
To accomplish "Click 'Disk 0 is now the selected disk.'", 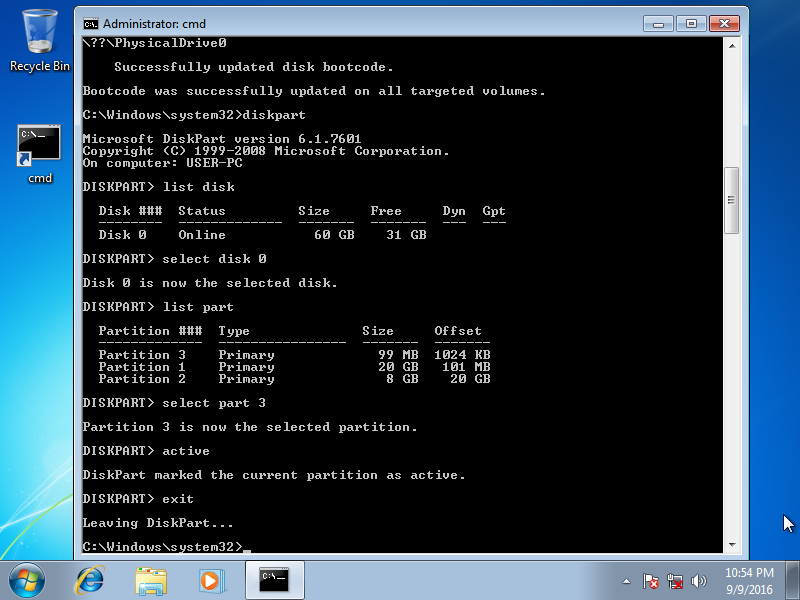I will 210,283.
